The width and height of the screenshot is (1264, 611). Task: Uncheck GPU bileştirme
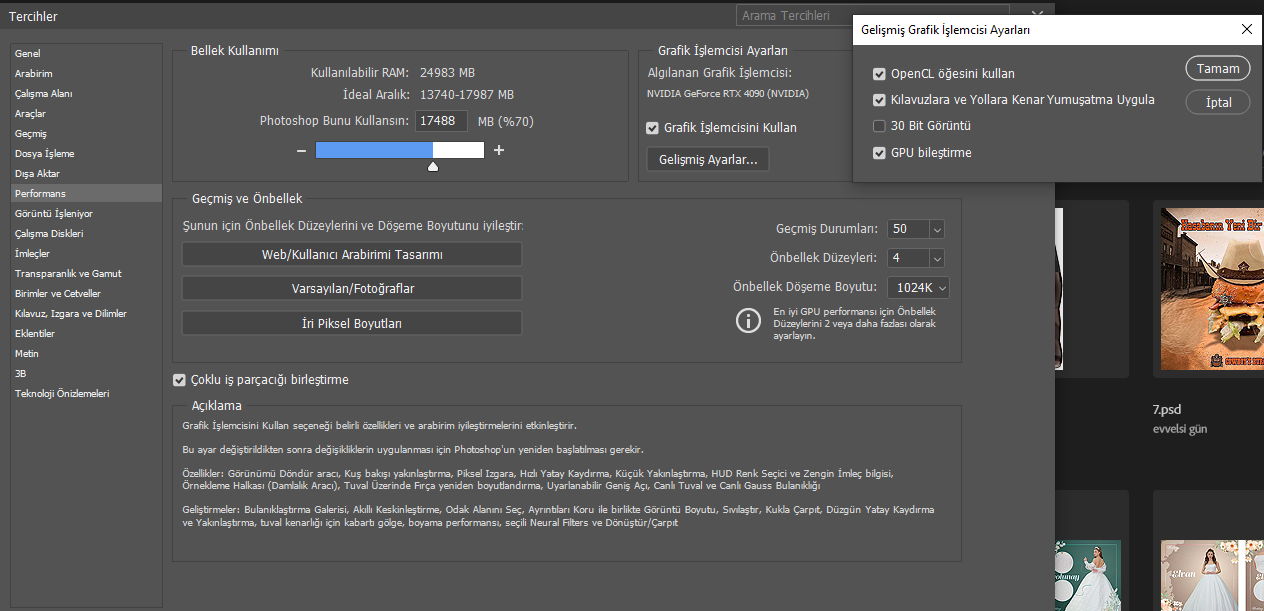pos(880,153)
